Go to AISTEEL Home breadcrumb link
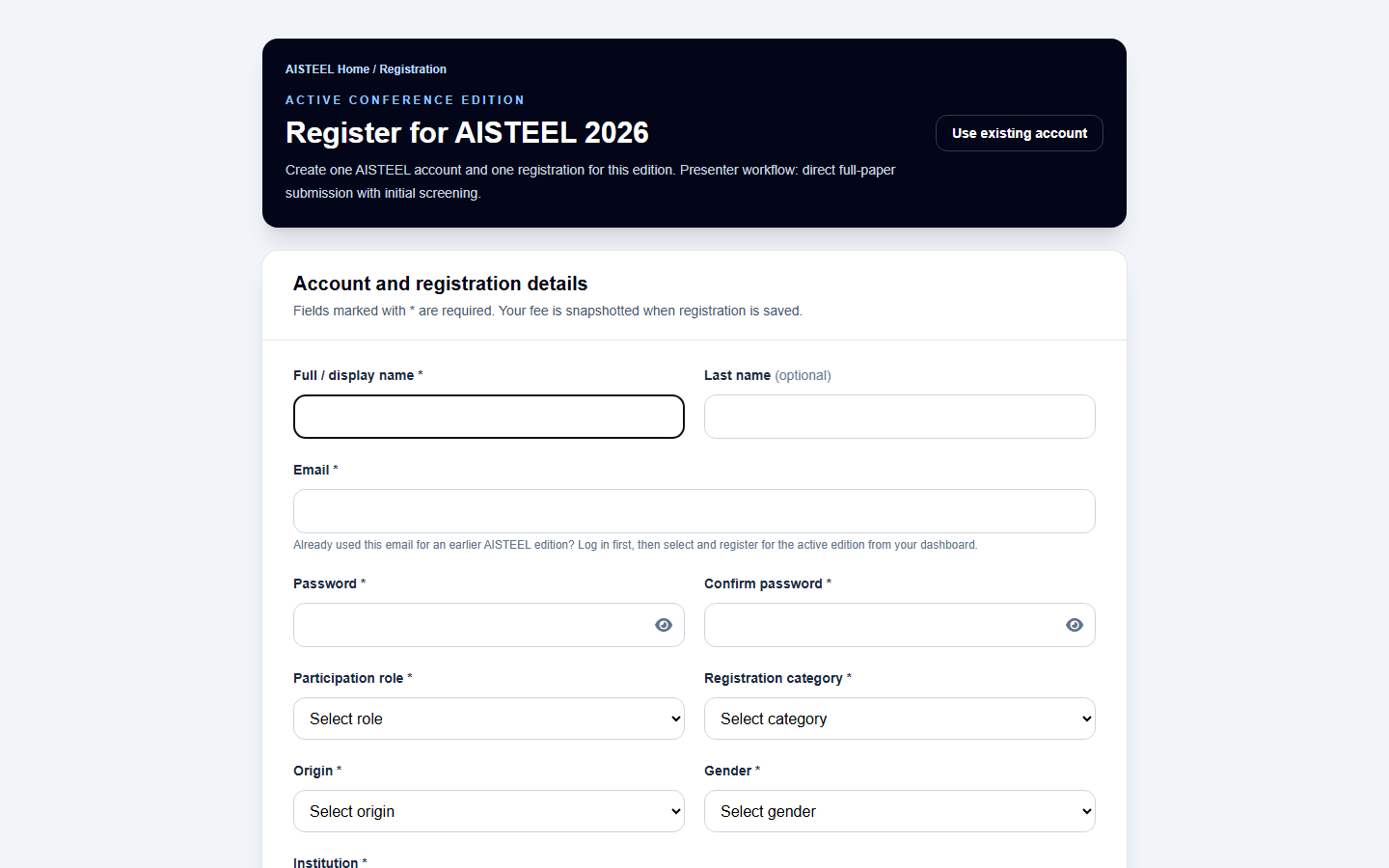This screenshot has width=1389, height=868. coord(327,69)
